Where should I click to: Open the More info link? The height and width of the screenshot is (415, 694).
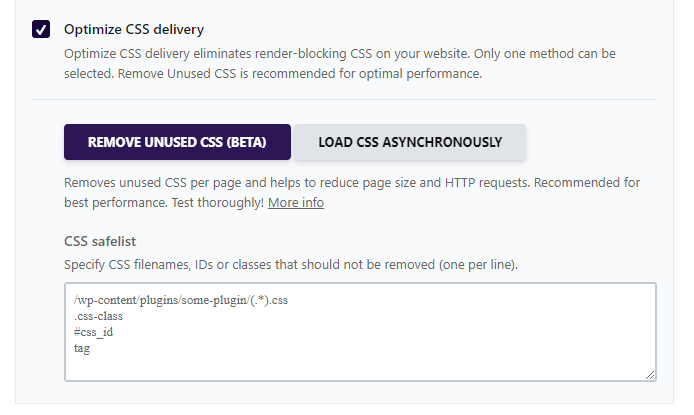click(296, 203)
